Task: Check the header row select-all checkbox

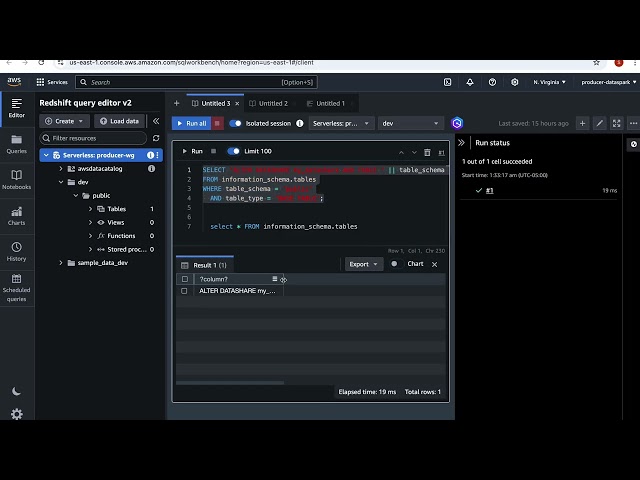Action: click(184, 279)
